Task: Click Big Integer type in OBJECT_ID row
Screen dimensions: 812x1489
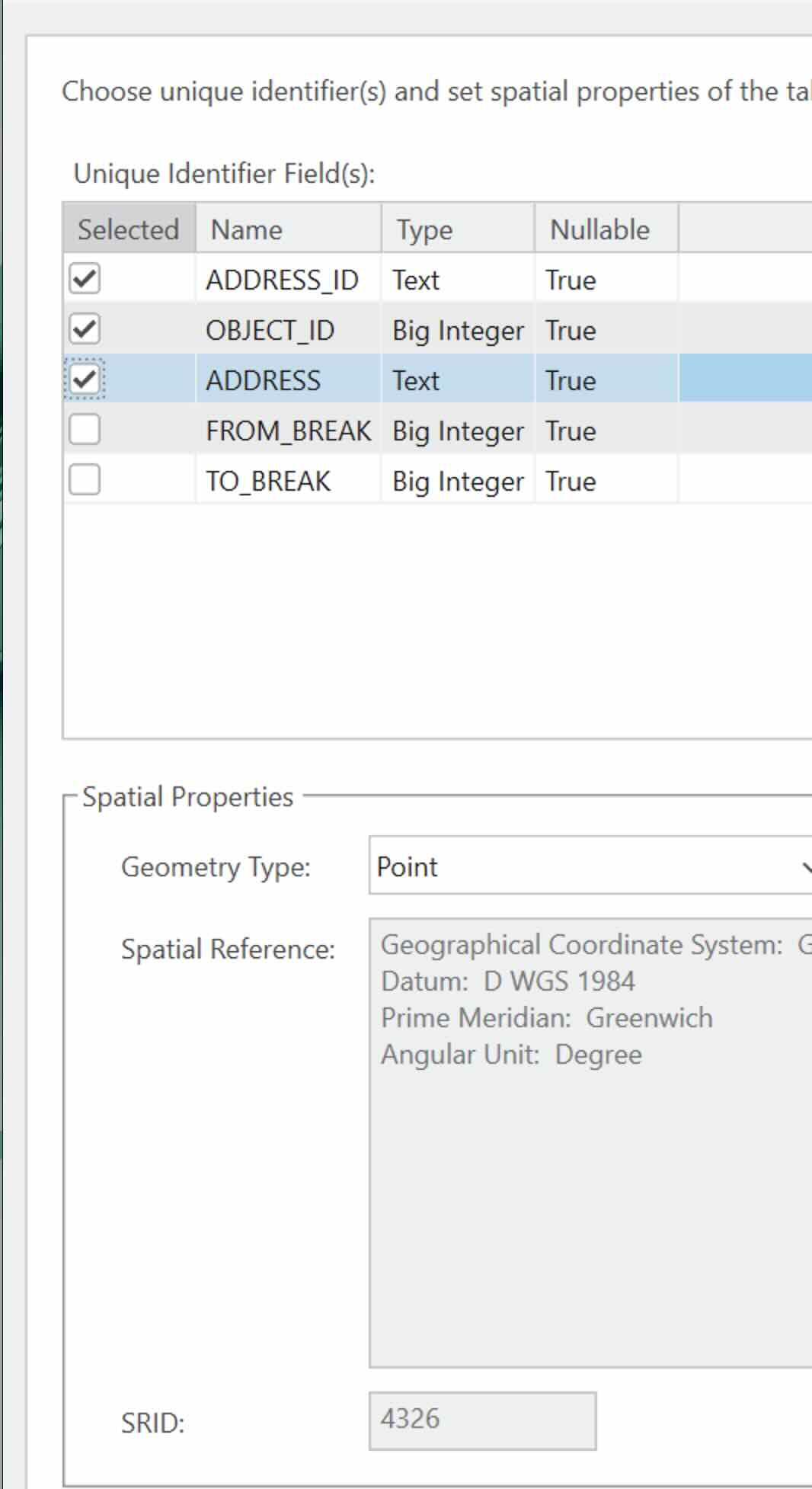Action: pyautogui.click(x=458, y=330)
